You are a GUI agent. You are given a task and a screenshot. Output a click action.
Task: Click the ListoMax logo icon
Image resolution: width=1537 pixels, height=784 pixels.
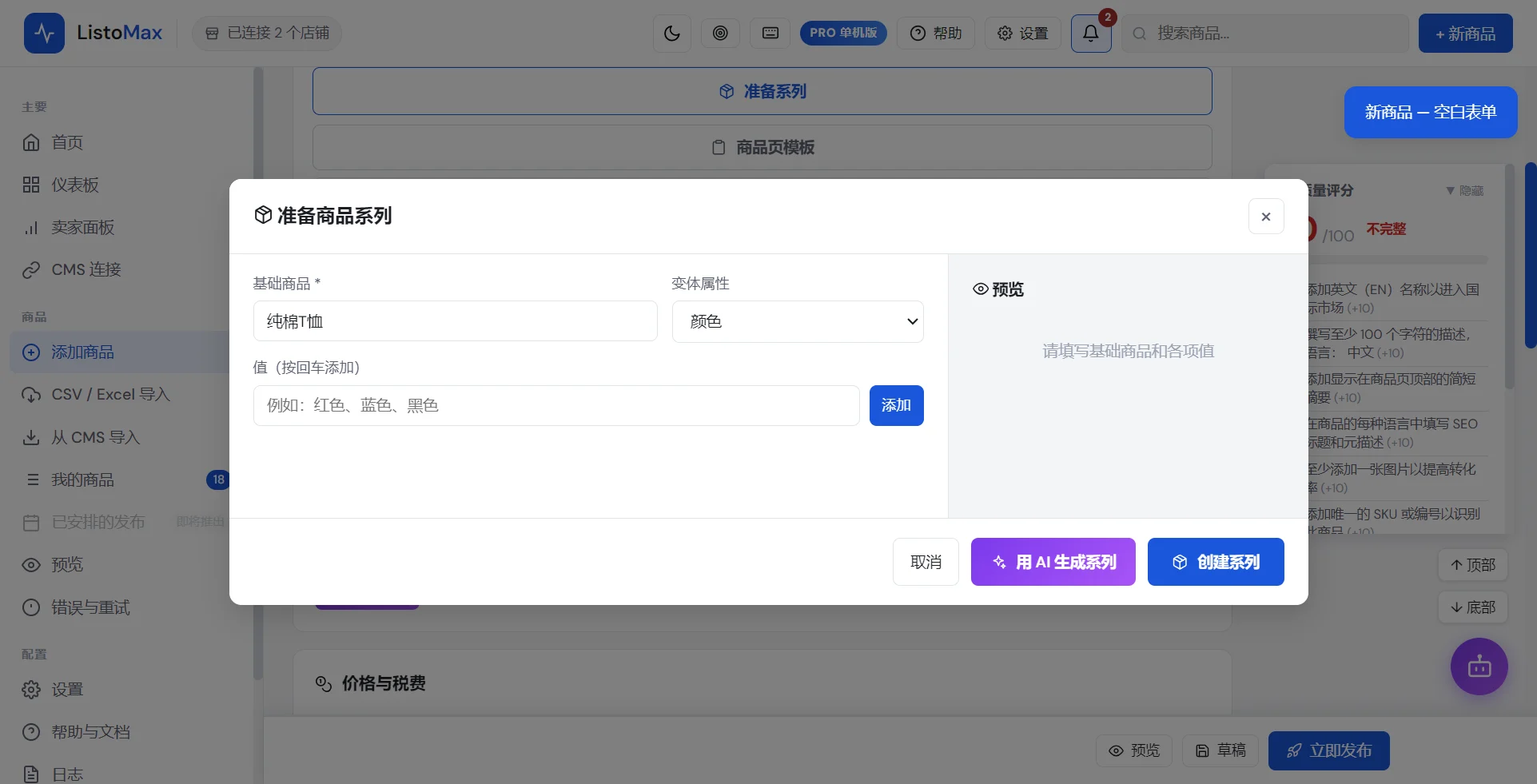pyautogui.click(x=44, y=34)
